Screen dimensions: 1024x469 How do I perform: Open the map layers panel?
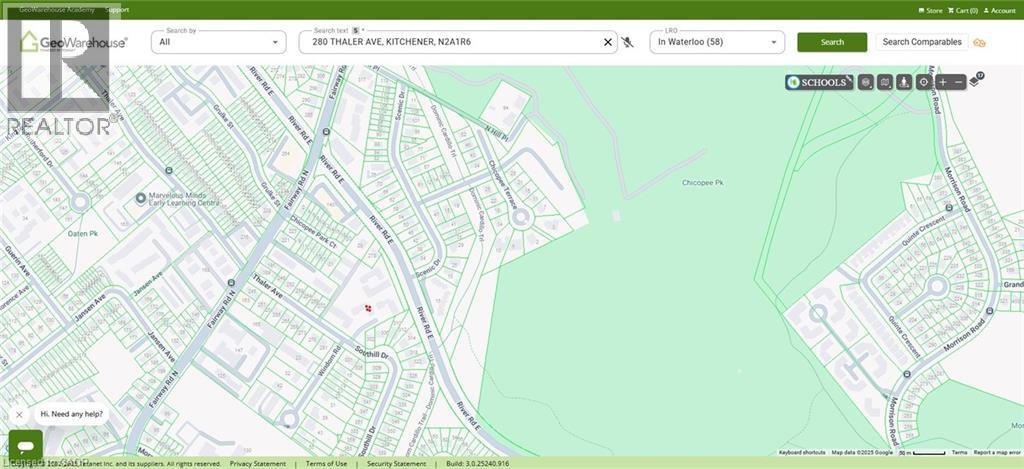976,81
